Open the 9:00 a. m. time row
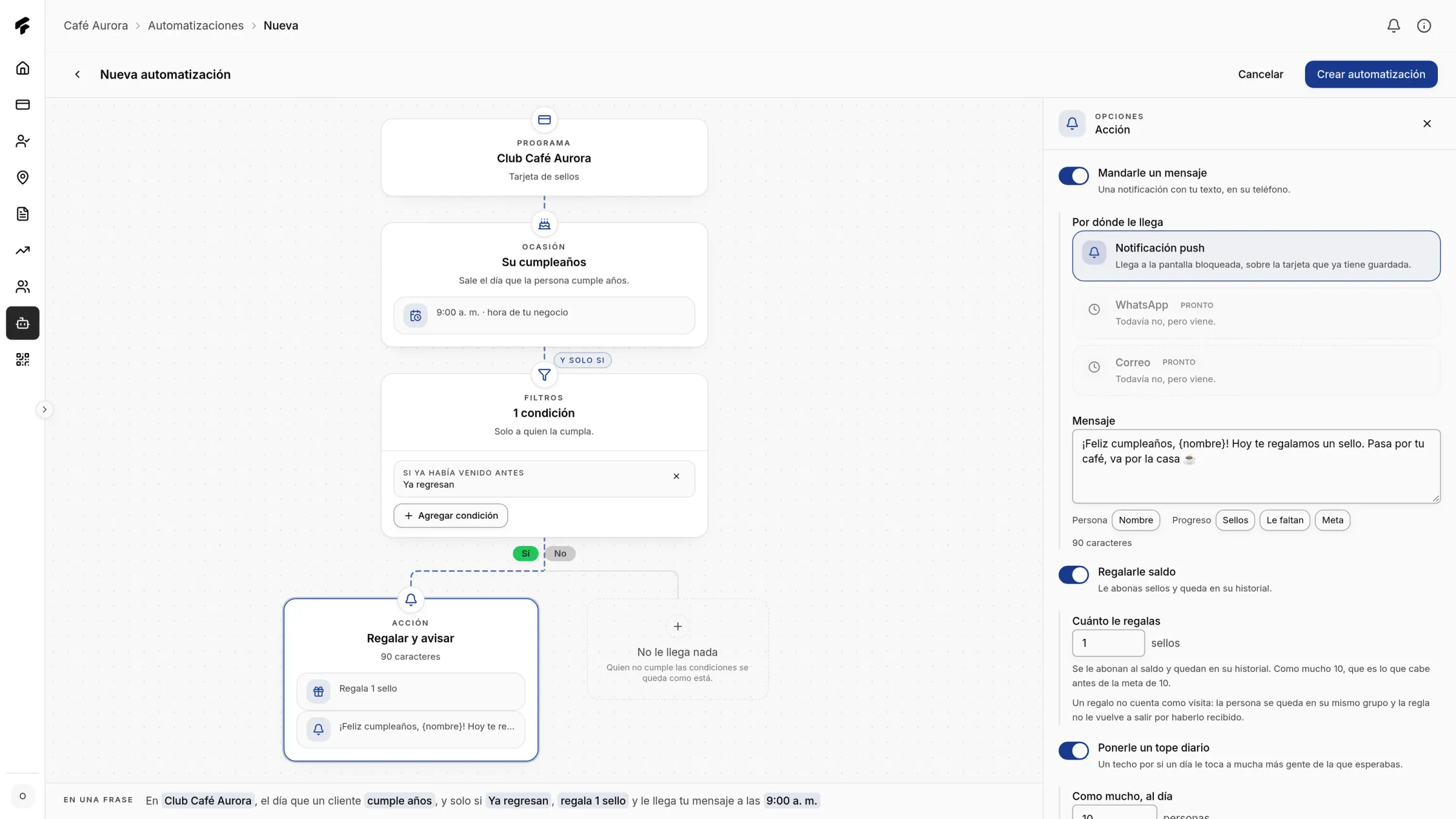Screen dimensions: 1456x819 pos(544,315)
